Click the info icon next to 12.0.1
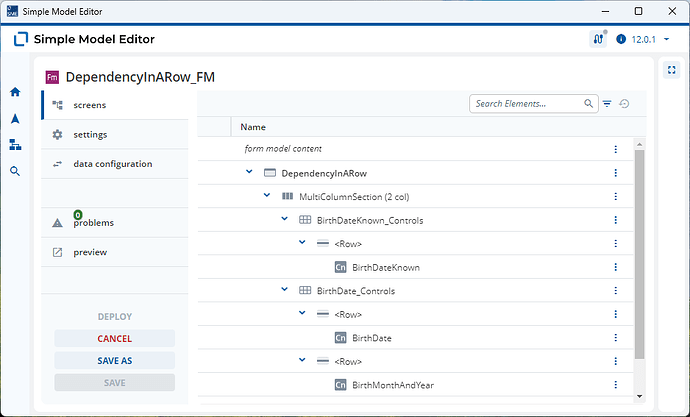This screenshot has height=417, width=690. (x=621, y=39)
